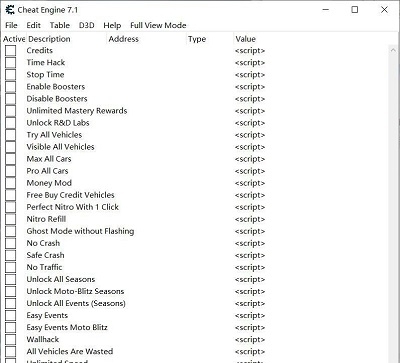Open the Table menu
The width and height of the screenshot is (400, 363).
tap(60, 25)
